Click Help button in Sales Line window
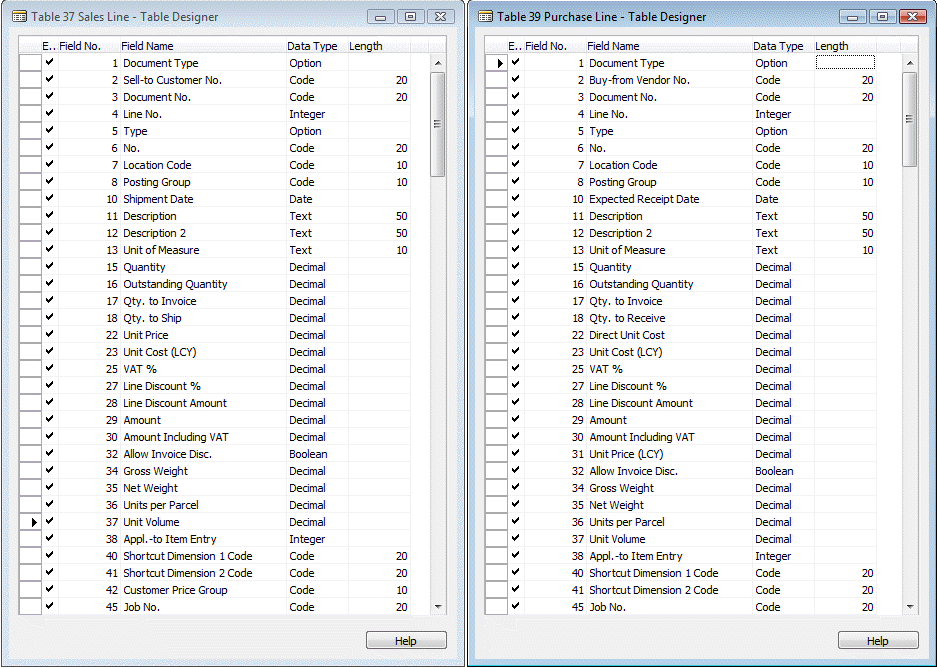937x668 pixels. (x=406, y=641)
